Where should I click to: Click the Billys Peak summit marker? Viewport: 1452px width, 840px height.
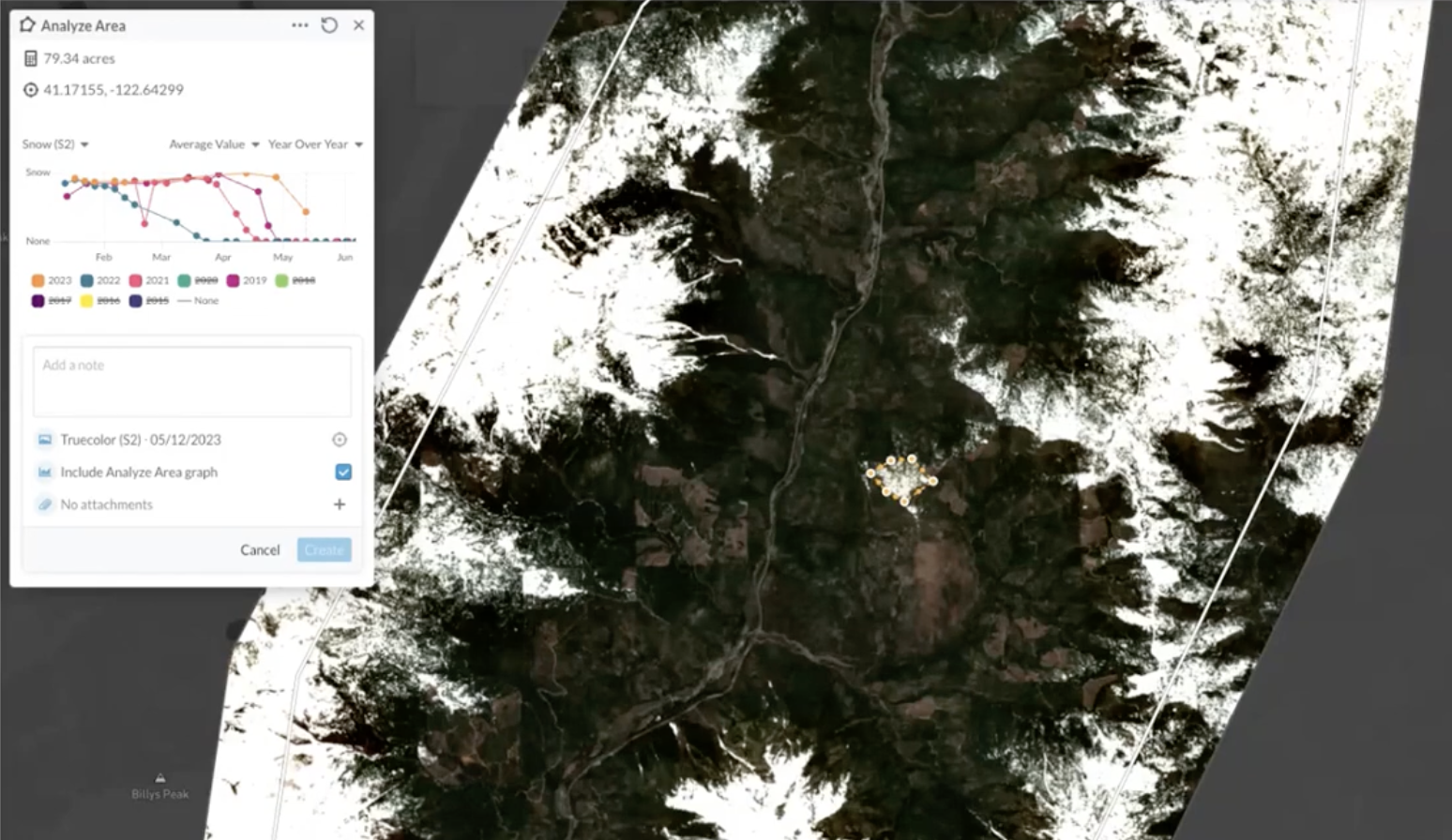click(x=160, y=778)
